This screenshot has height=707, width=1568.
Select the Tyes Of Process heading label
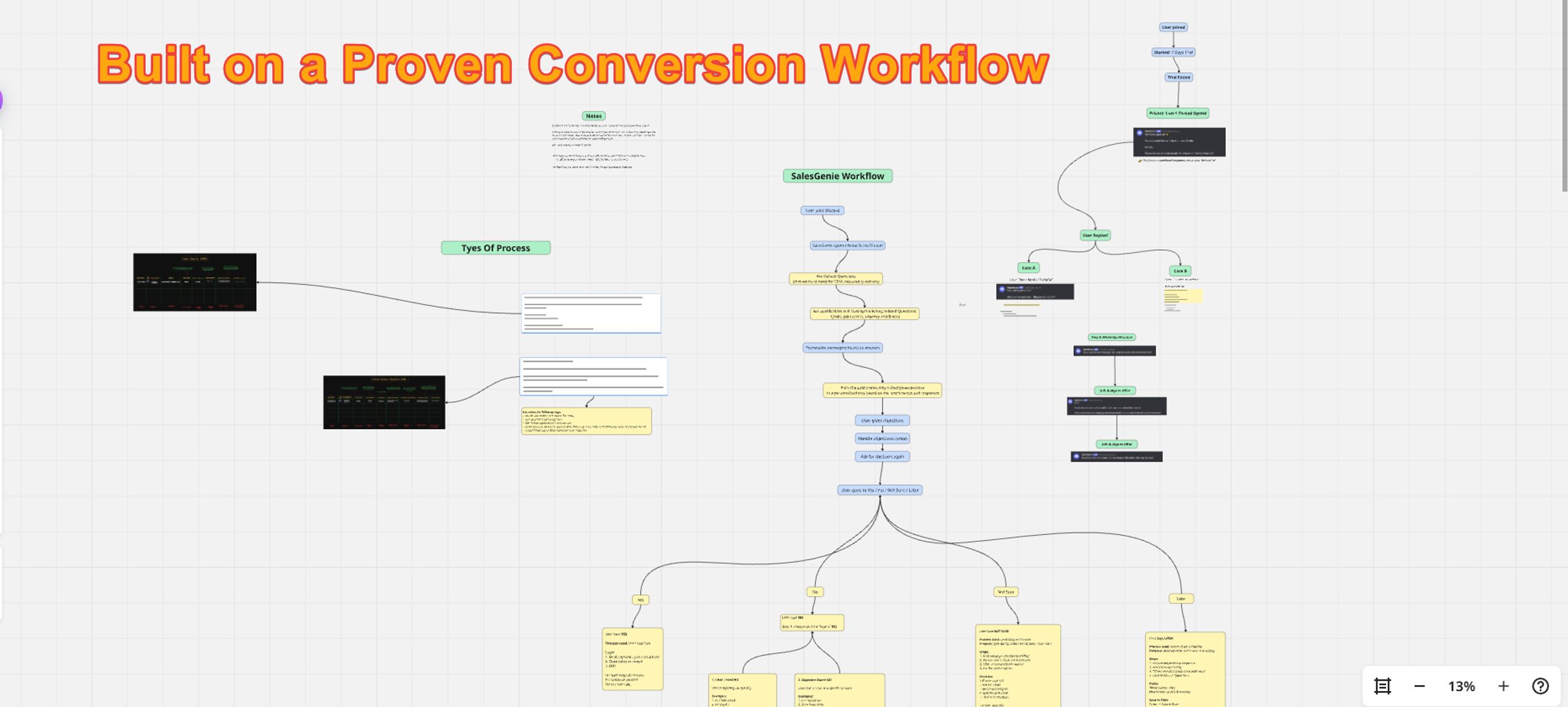[x=496, y=248]
